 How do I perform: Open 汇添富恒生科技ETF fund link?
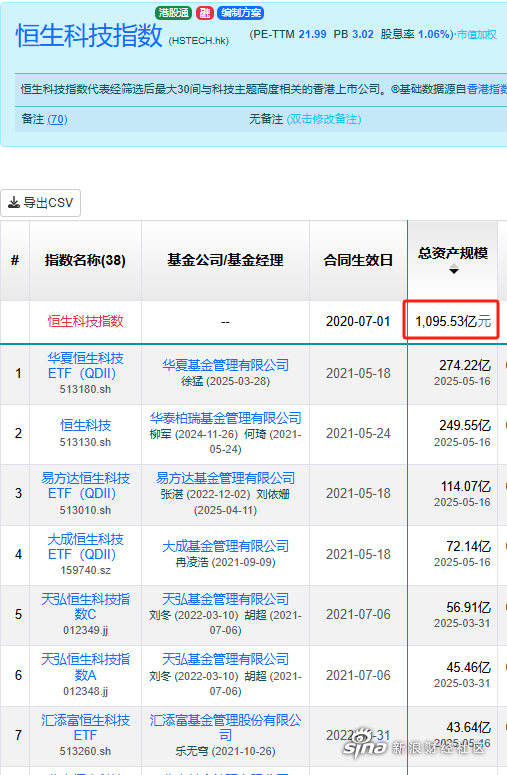85,728
